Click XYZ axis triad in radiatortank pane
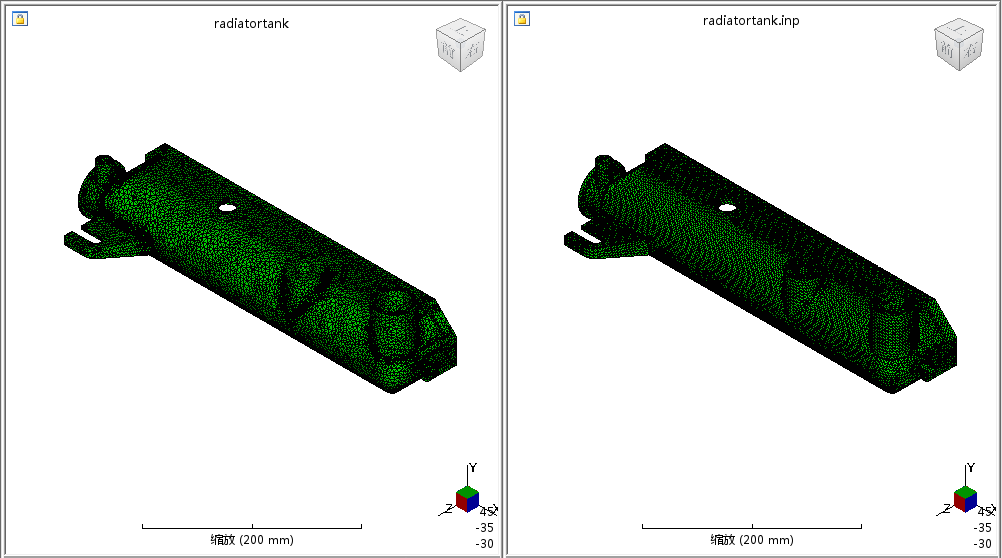Image resolution: width=1002 pixels, height=558 pixels. point(467,491)
